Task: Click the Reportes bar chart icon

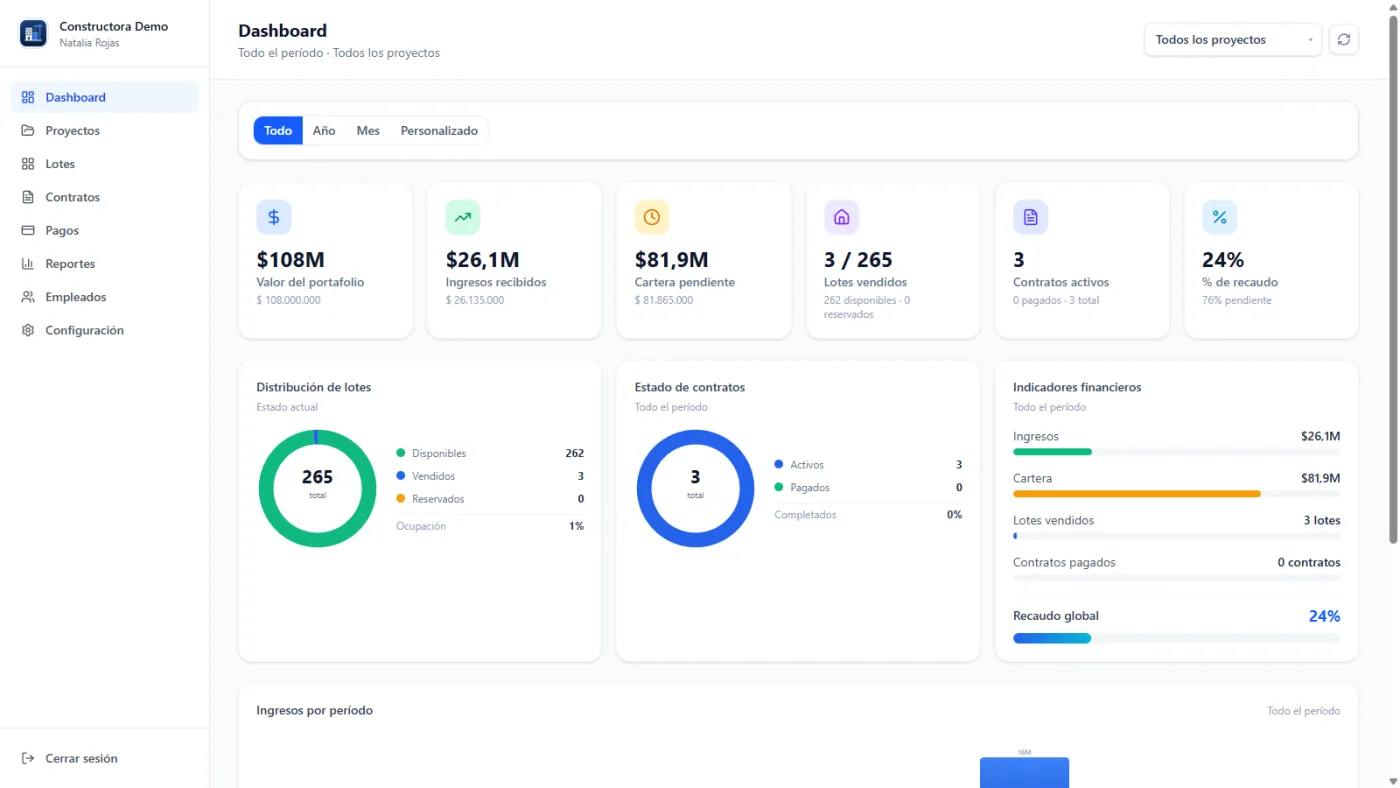Action: click(28, 264)
